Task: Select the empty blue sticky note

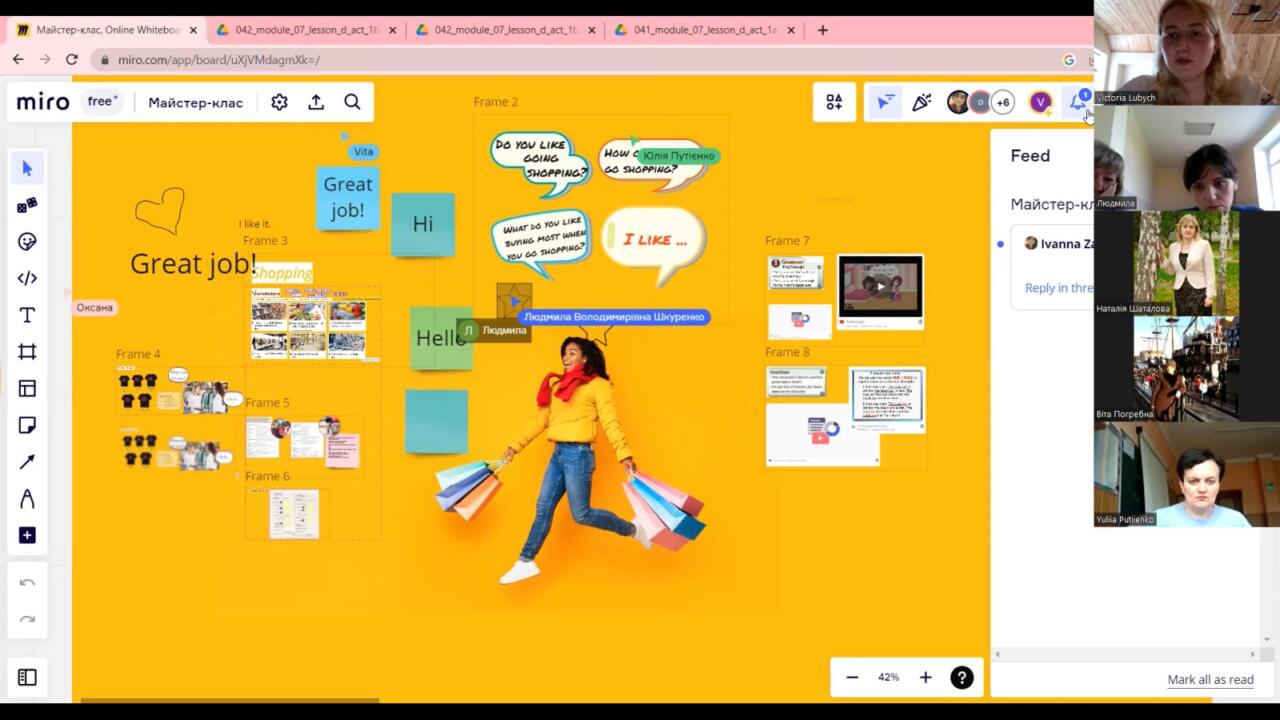Action: click(436, 421)
